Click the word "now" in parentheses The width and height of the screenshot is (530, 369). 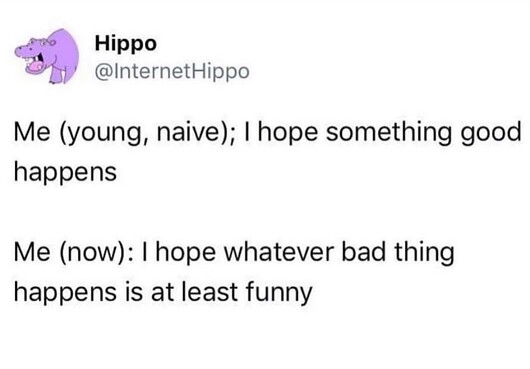(91, 255)
